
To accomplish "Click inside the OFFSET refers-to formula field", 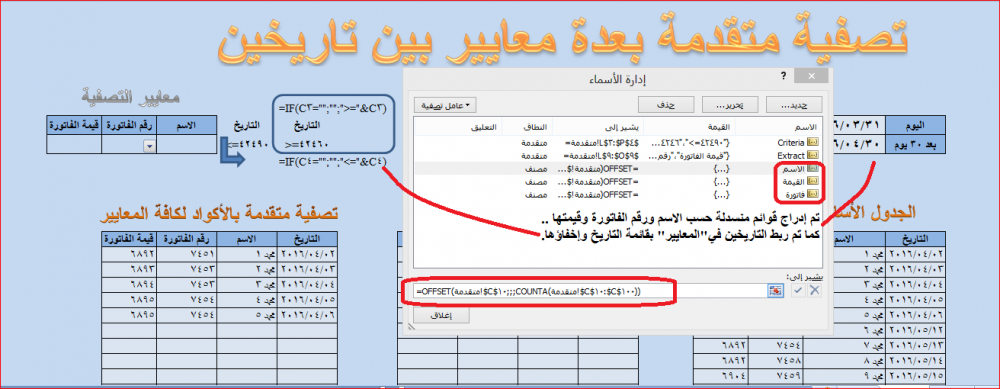I will (589, 291).
